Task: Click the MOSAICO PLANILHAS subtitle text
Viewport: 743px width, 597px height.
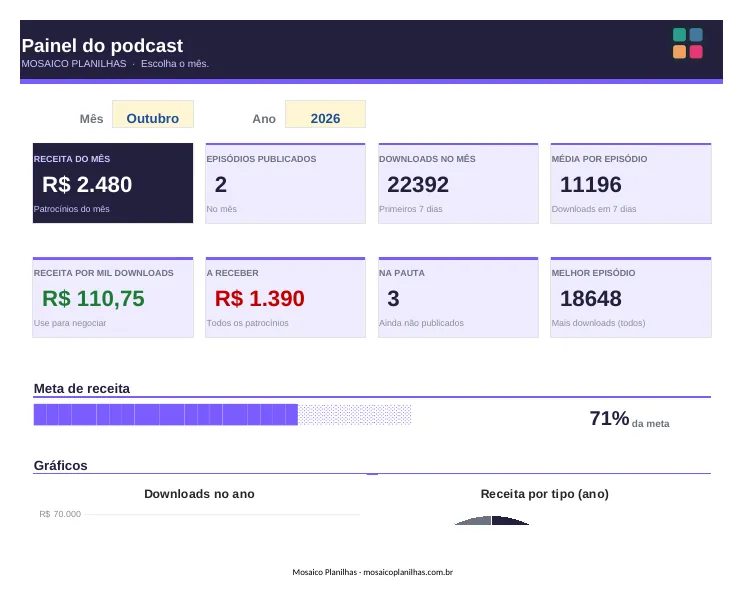Action: (74, 63)
